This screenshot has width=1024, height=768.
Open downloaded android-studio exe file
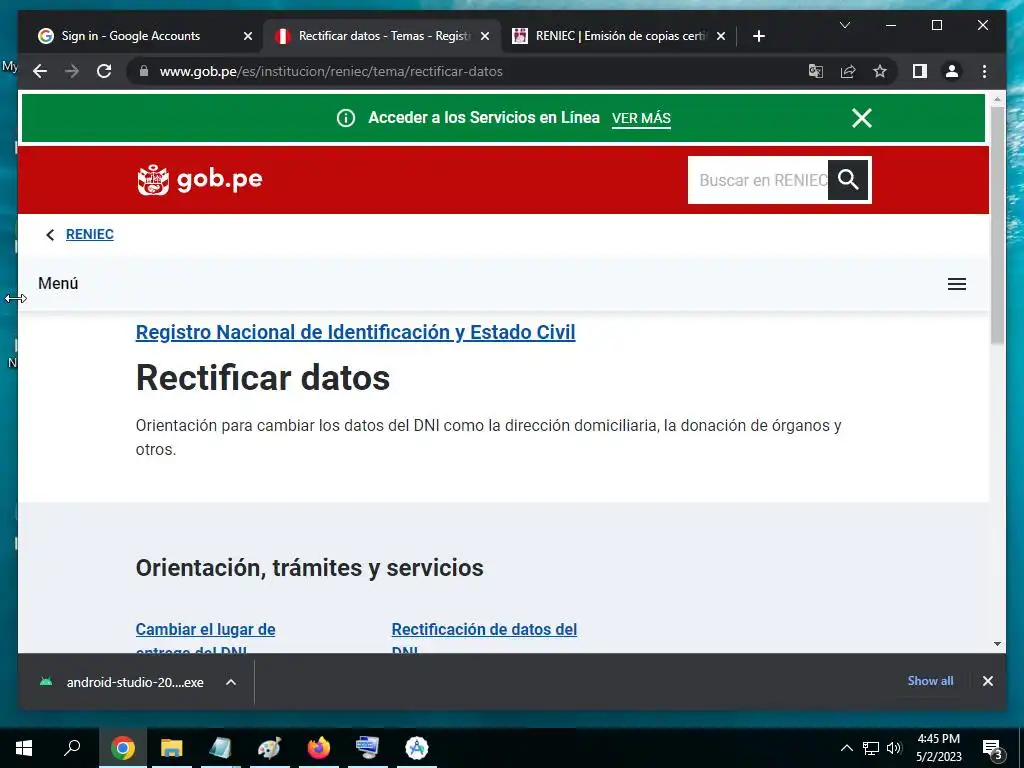[121, 682]
